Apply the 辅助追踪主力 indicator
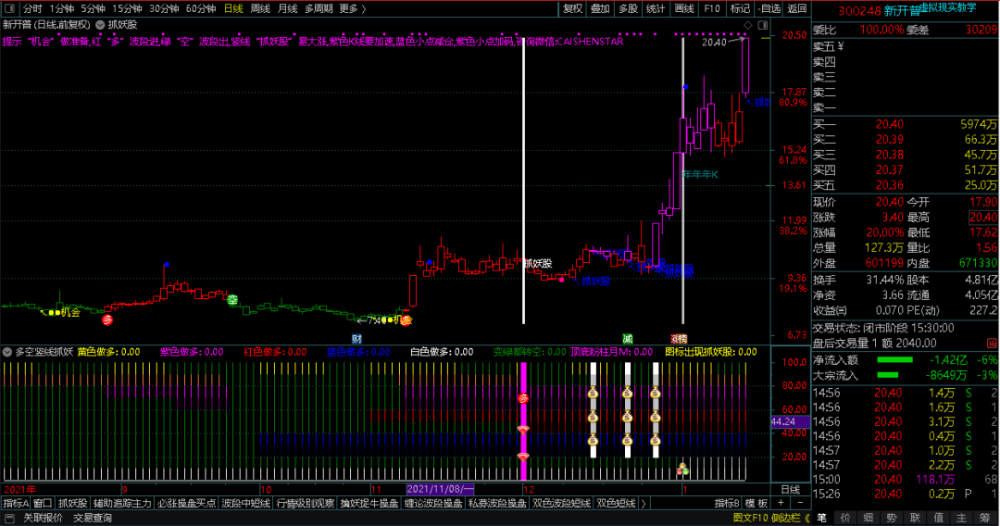 click(122, 503)
